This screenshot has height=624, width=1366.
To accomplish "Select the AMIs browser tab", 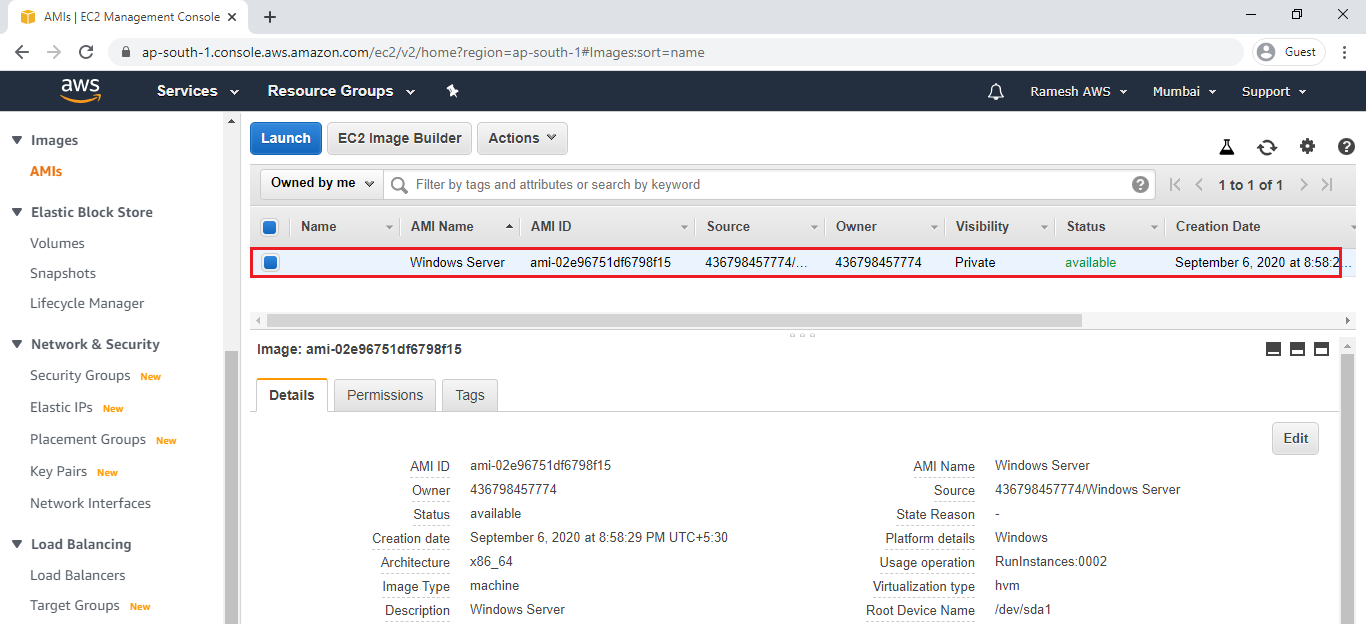I will [x=130, y=17].
